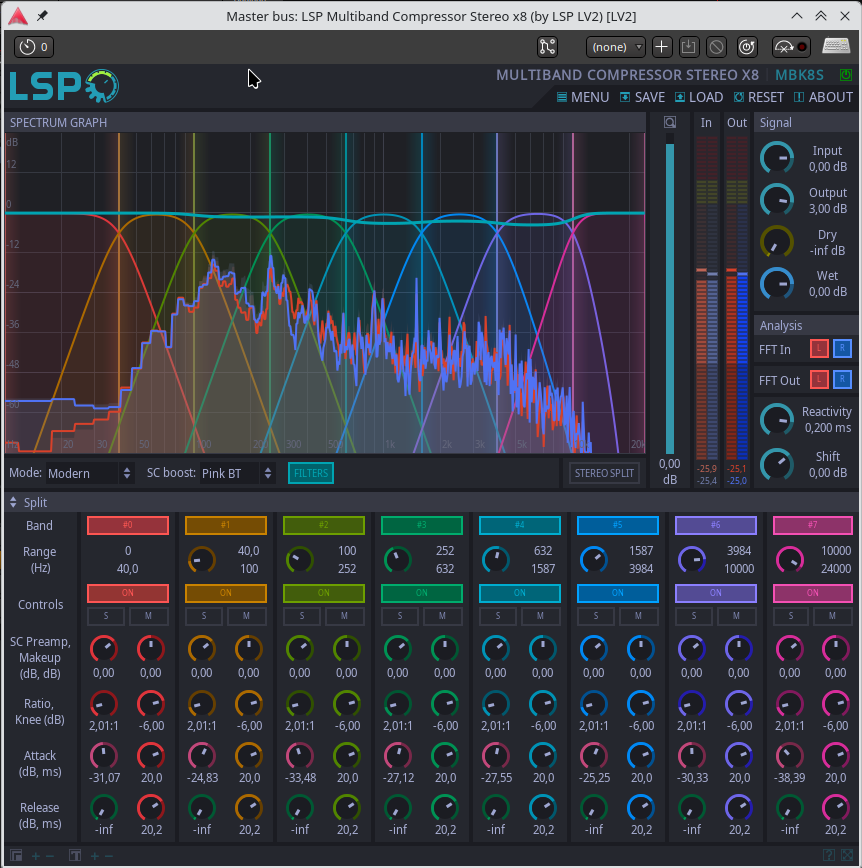Click the save preset icon
The image size is (862, 868).
point(689,47)
